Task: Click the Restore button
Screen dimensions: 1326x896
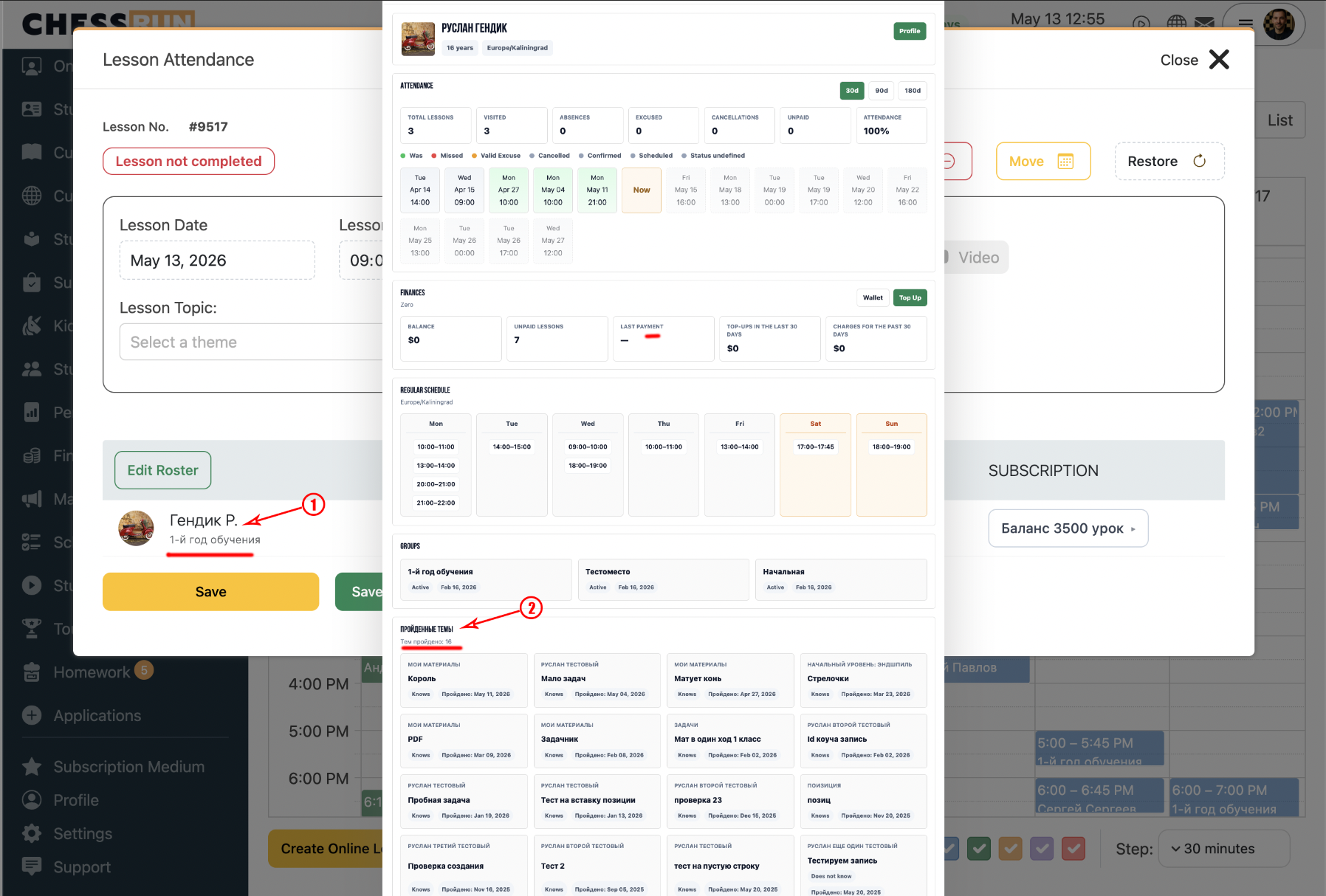Action: (x=1169, y=161)
